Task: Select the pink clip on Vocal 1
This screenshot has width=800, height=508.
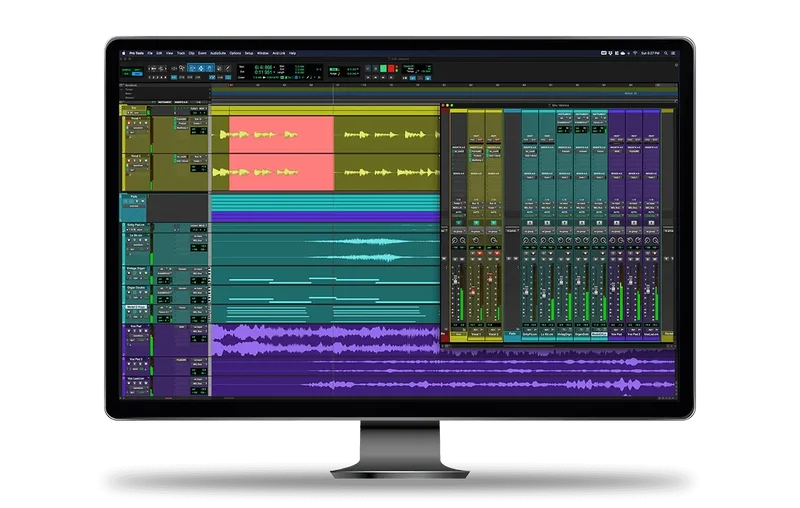Action: (282, 135)
